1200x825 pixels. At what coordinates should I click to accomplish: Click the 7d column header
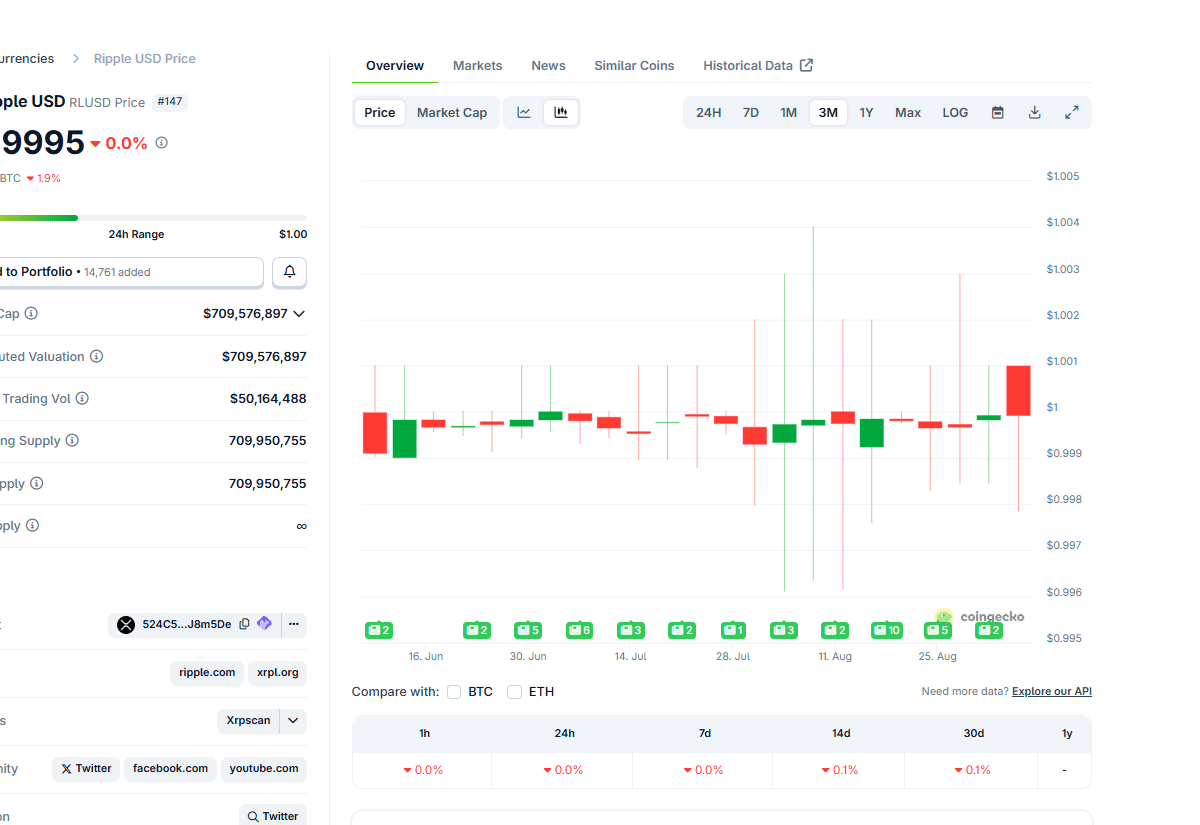click(x=705, y=733)
